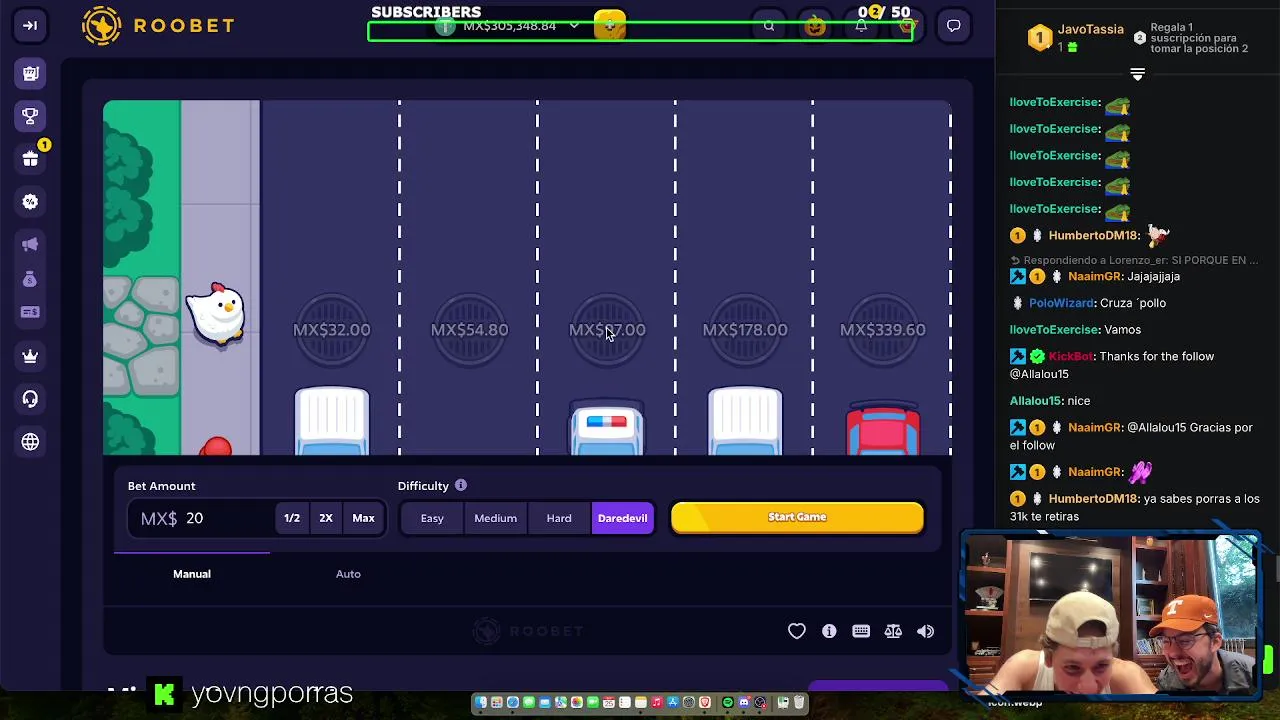The width and height of the screenshot is (1280, 720).
Task: Set the bet to Max
Action: click(x=363, y=518)
